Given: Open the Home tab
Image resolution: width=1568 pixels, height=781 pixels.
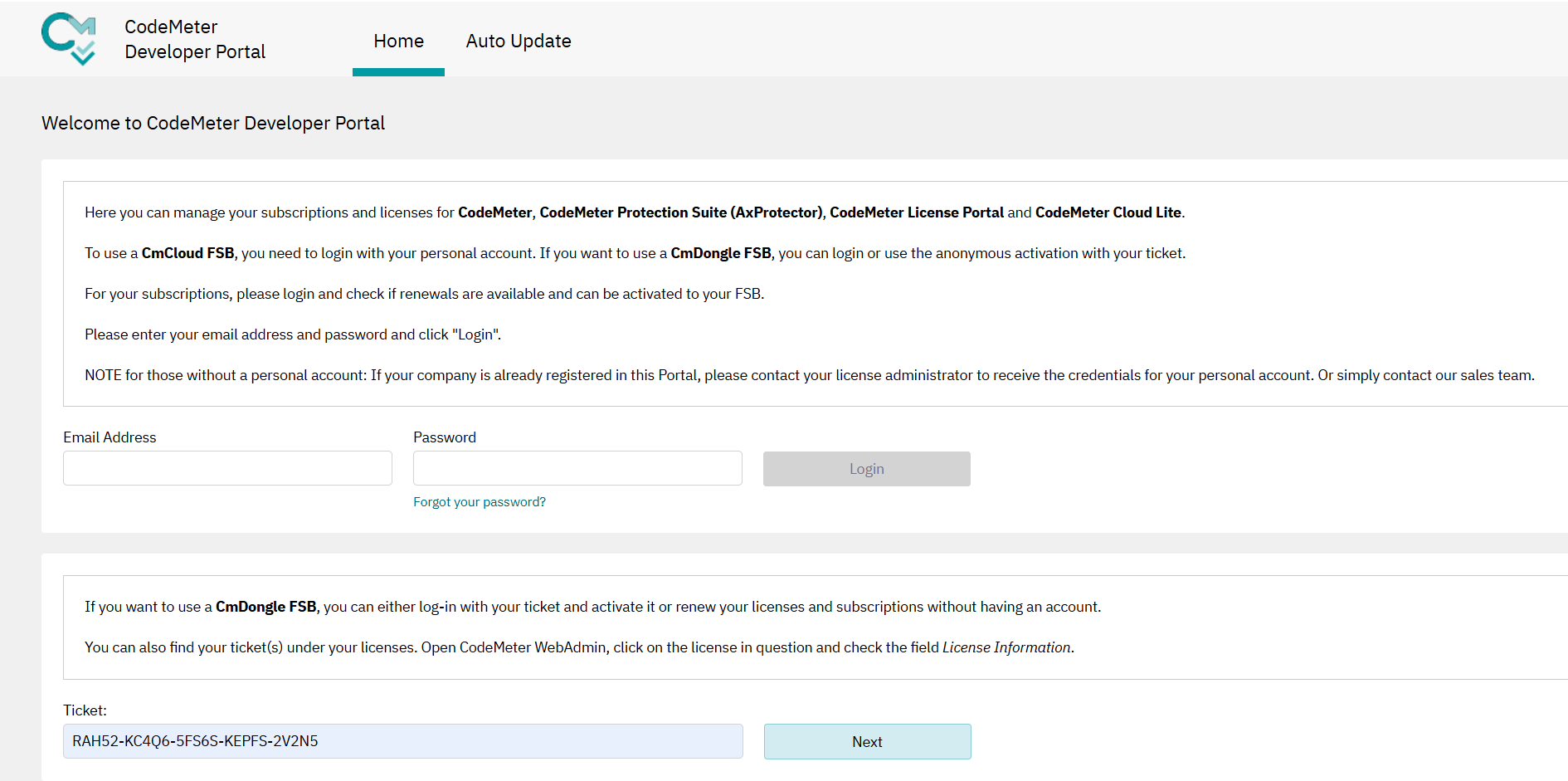Looking at the screenshot, I should coord(398,41).
